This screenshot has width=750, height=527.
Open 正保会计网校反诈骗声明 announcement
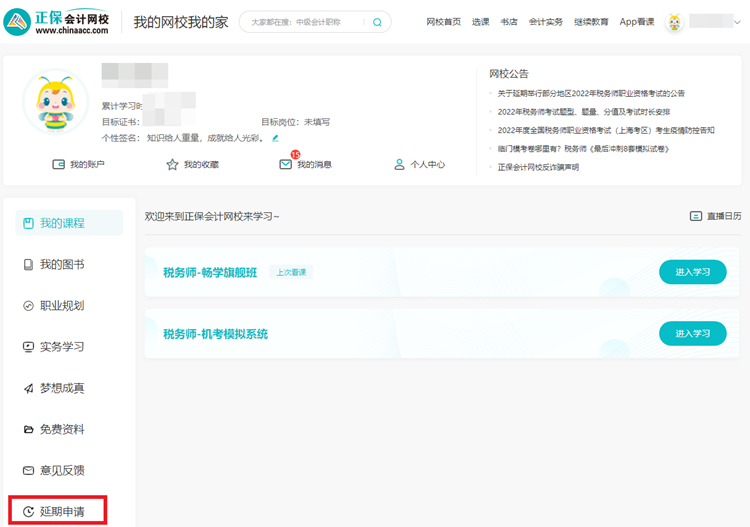[538, 167]
